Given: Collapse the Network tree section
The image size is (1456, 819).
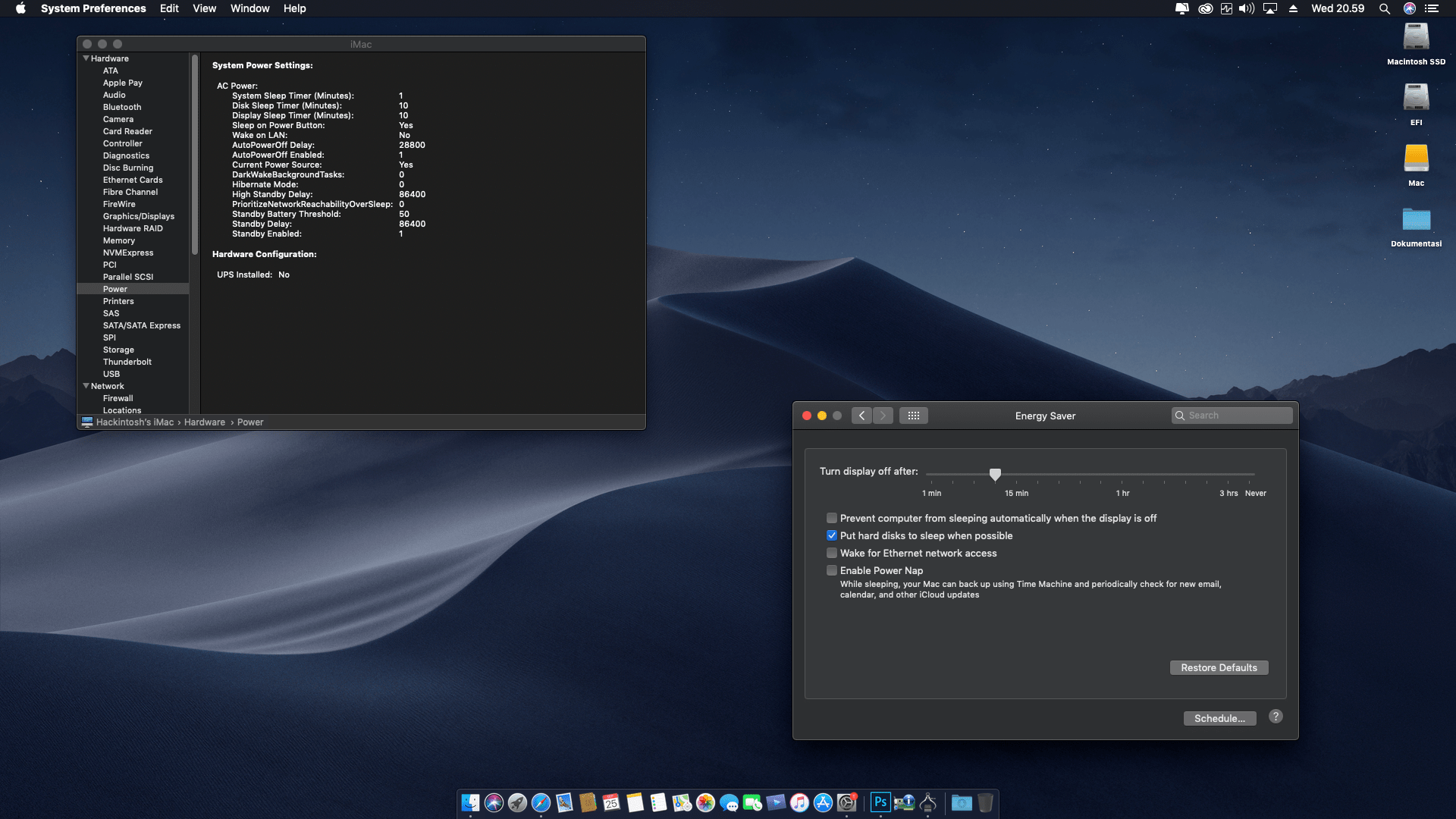Looking at the screenshot, I should click(86, 386).
